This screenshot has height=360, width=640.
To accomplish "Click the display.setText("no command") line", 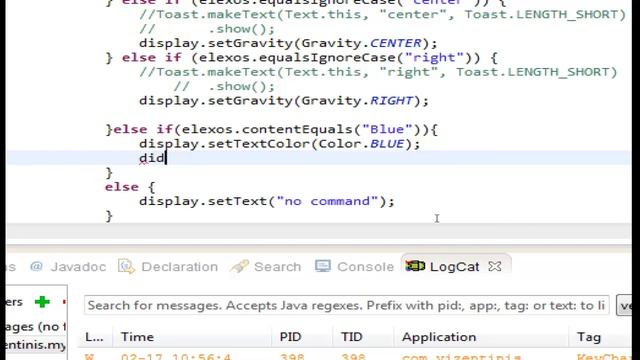I will 267,201.
